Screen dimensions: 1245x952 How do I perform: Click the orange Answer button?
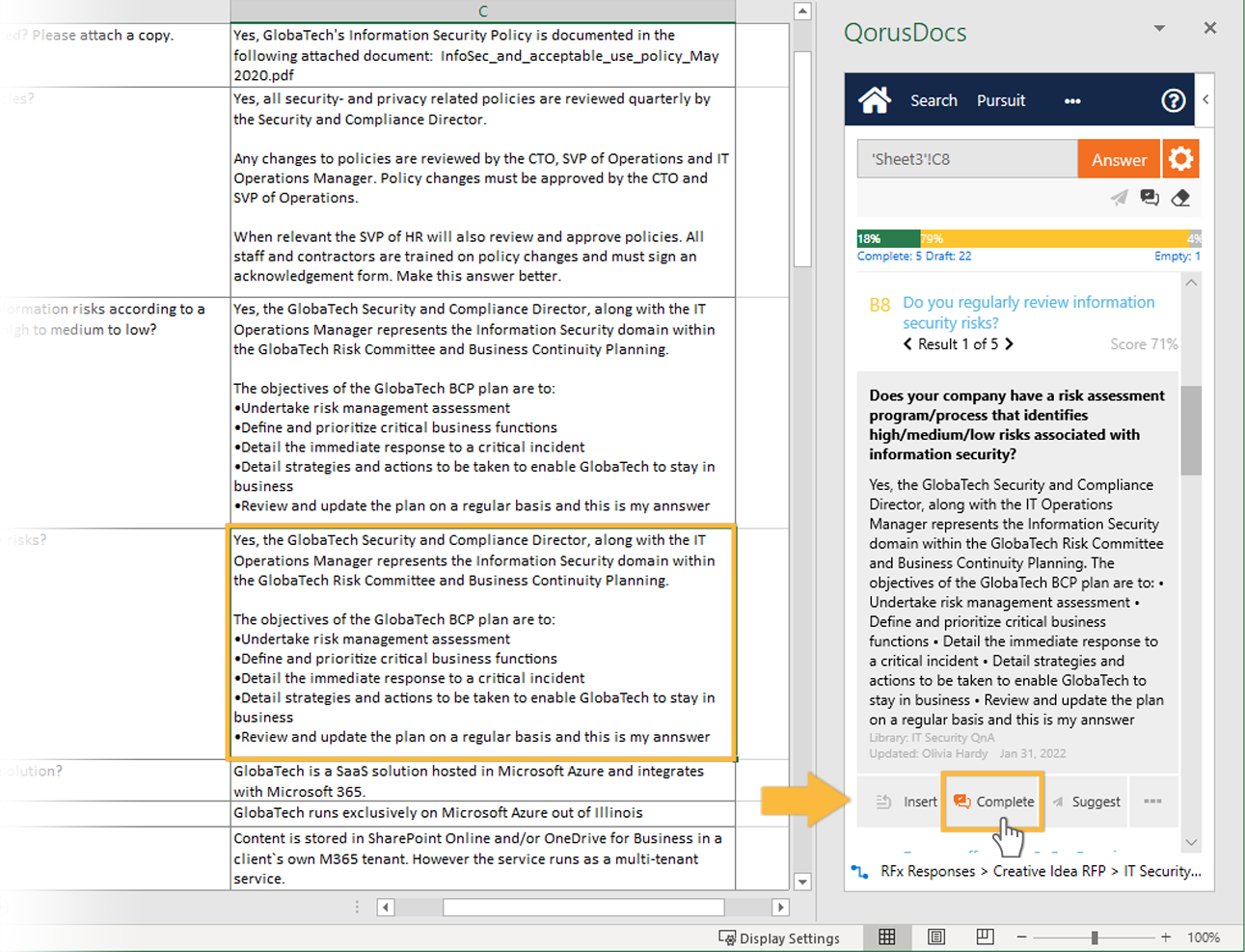(x=1119, y=160)
